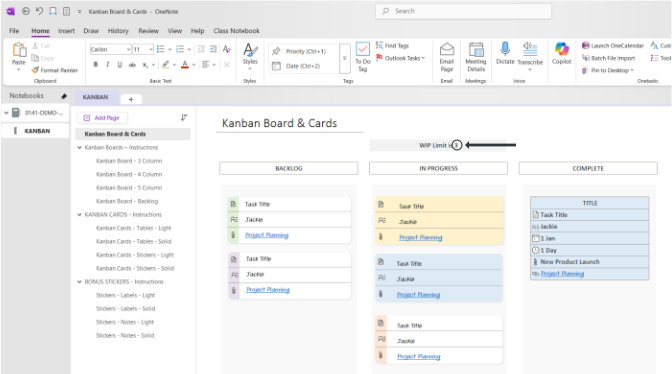
Task: Click in the Search box
Action: (x=463, y=11)
